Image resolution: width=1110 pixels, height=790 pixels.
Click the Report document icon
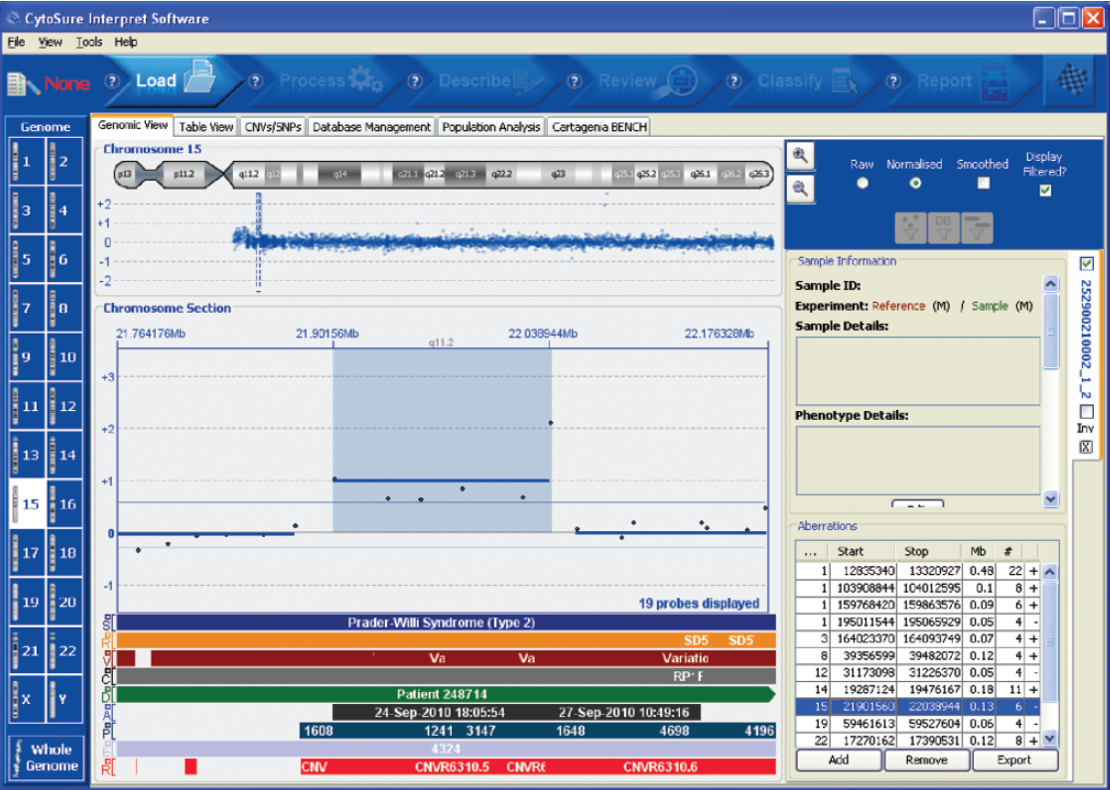995,81
